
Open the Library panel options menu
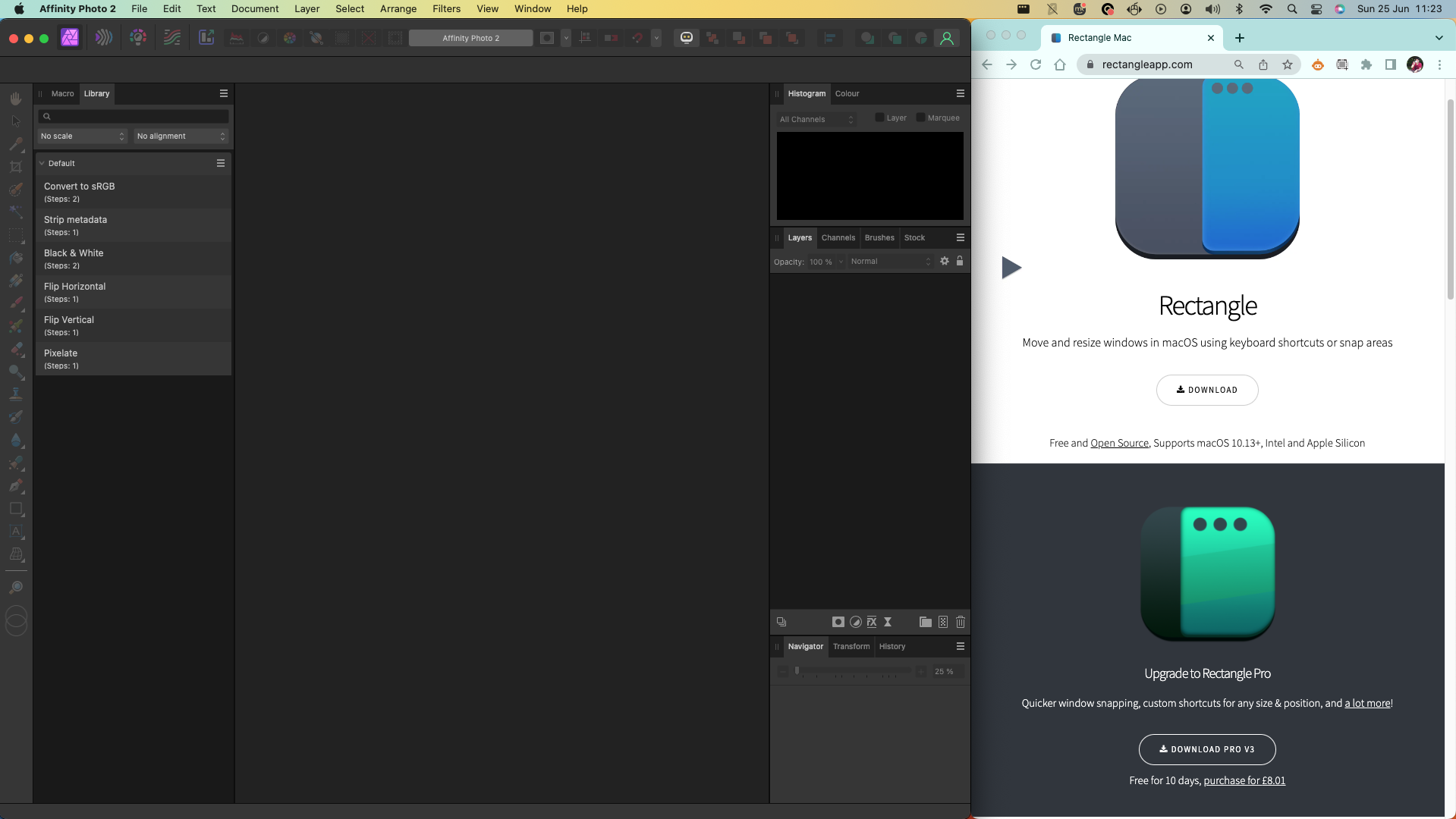(224, 93)
